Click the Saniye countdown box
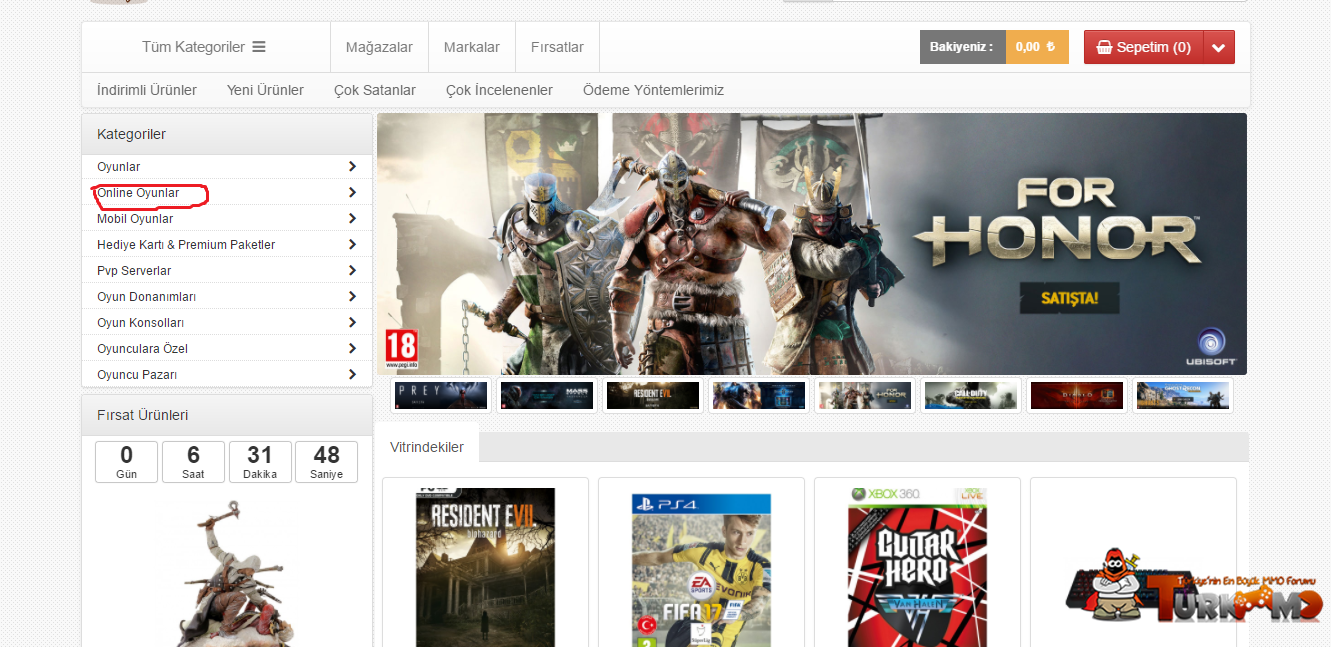Image resolution: width=1331 pixels, height=647 pixels. (326, 462)
